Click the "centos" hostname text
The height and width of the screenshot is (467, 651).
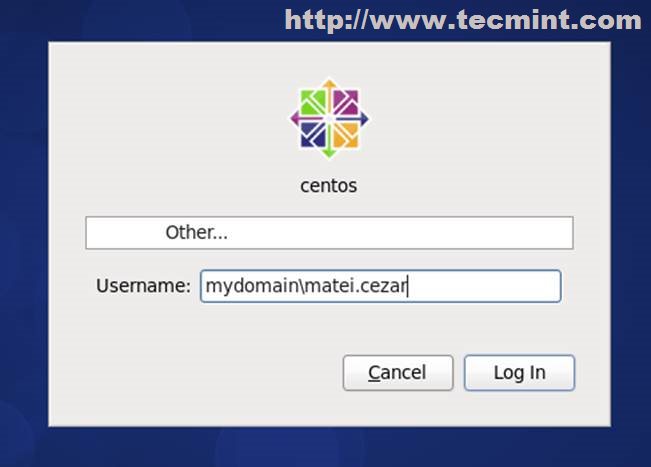coord(329,185)
